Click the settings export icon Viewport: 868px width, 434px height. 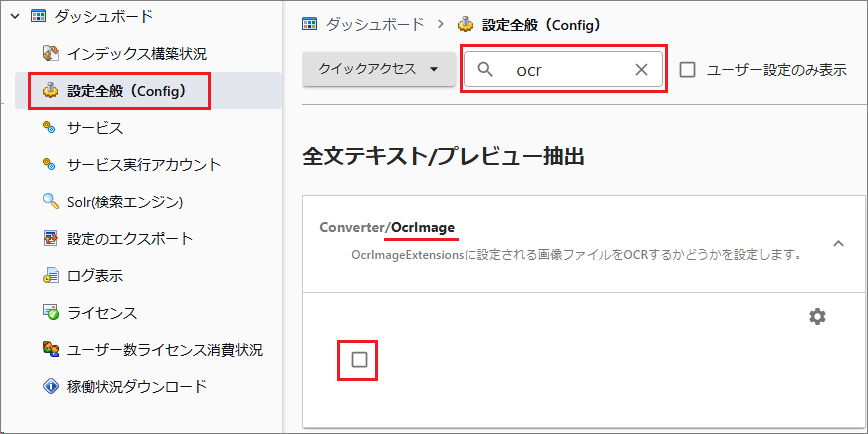tap(50, 239)
